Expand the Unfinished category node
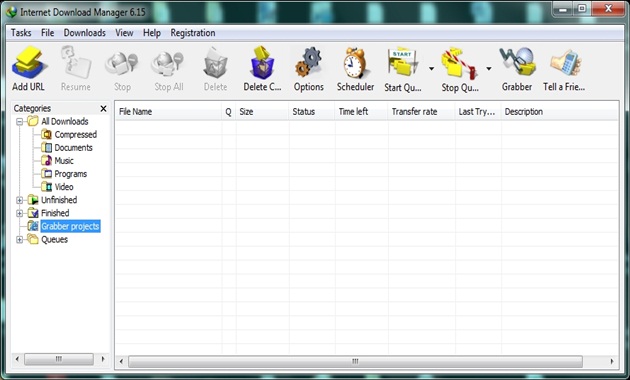Screen dimensions: 630x380 click(x=19, y=200)
